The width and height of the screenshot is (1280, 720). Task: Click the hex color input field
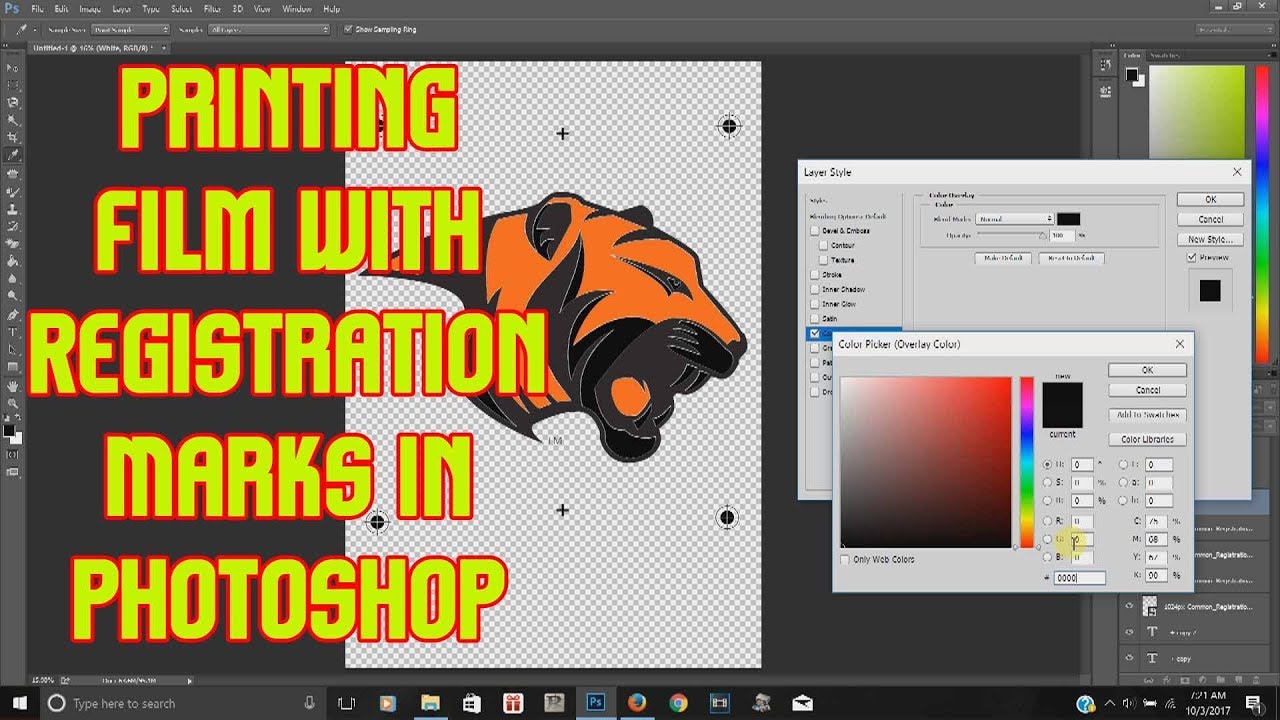1079,578
